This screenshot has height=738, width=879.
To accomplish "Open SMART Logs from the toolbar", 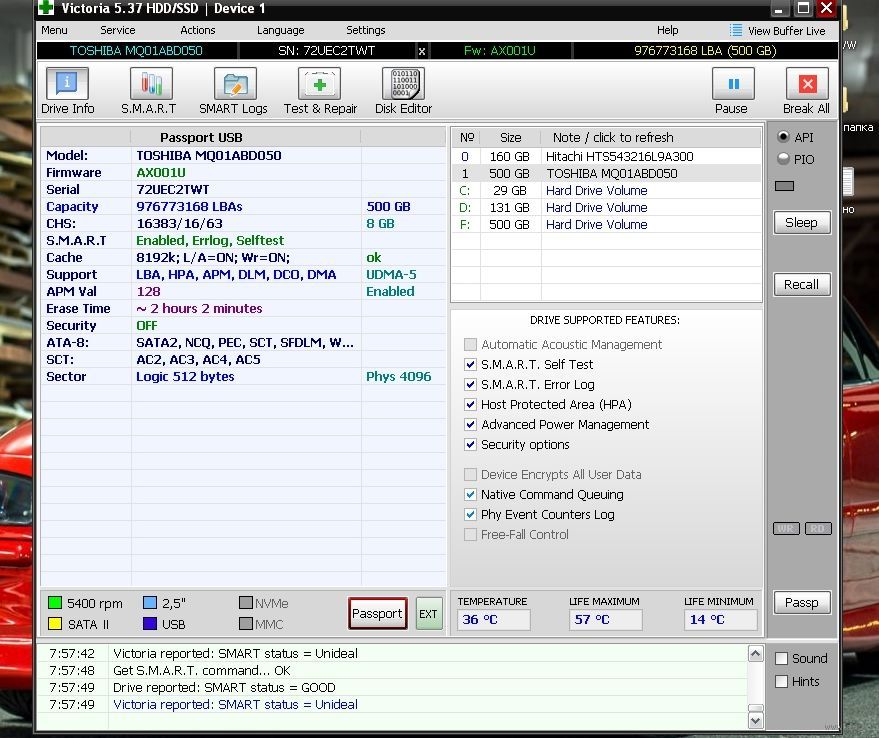I will (x=234, y=91).
